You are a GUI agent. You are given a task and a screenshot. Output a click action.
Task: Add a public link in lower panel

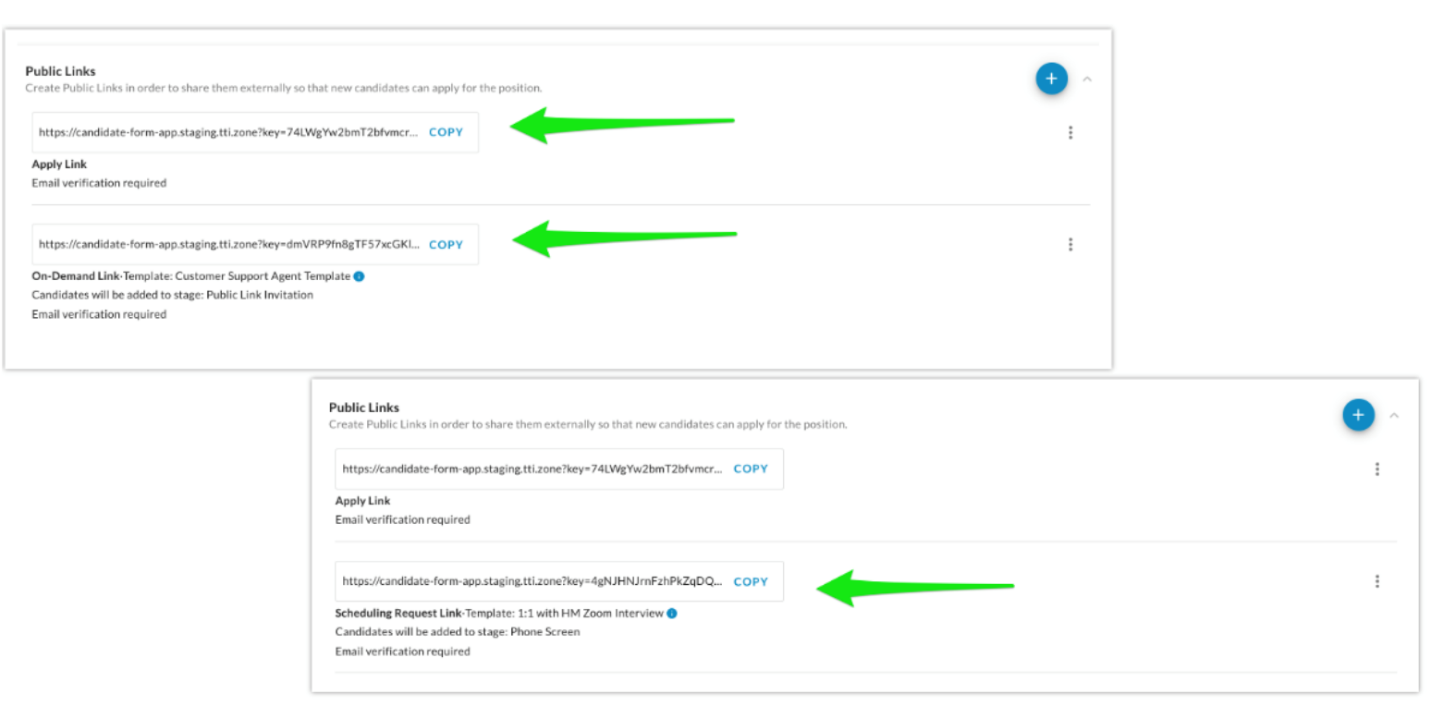[1358, 414]
